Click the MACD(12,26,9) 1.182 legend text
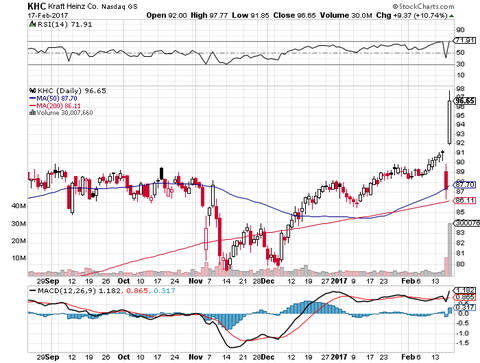The width and height of the screenshot is (480, 363). click(x=79, y=291)
